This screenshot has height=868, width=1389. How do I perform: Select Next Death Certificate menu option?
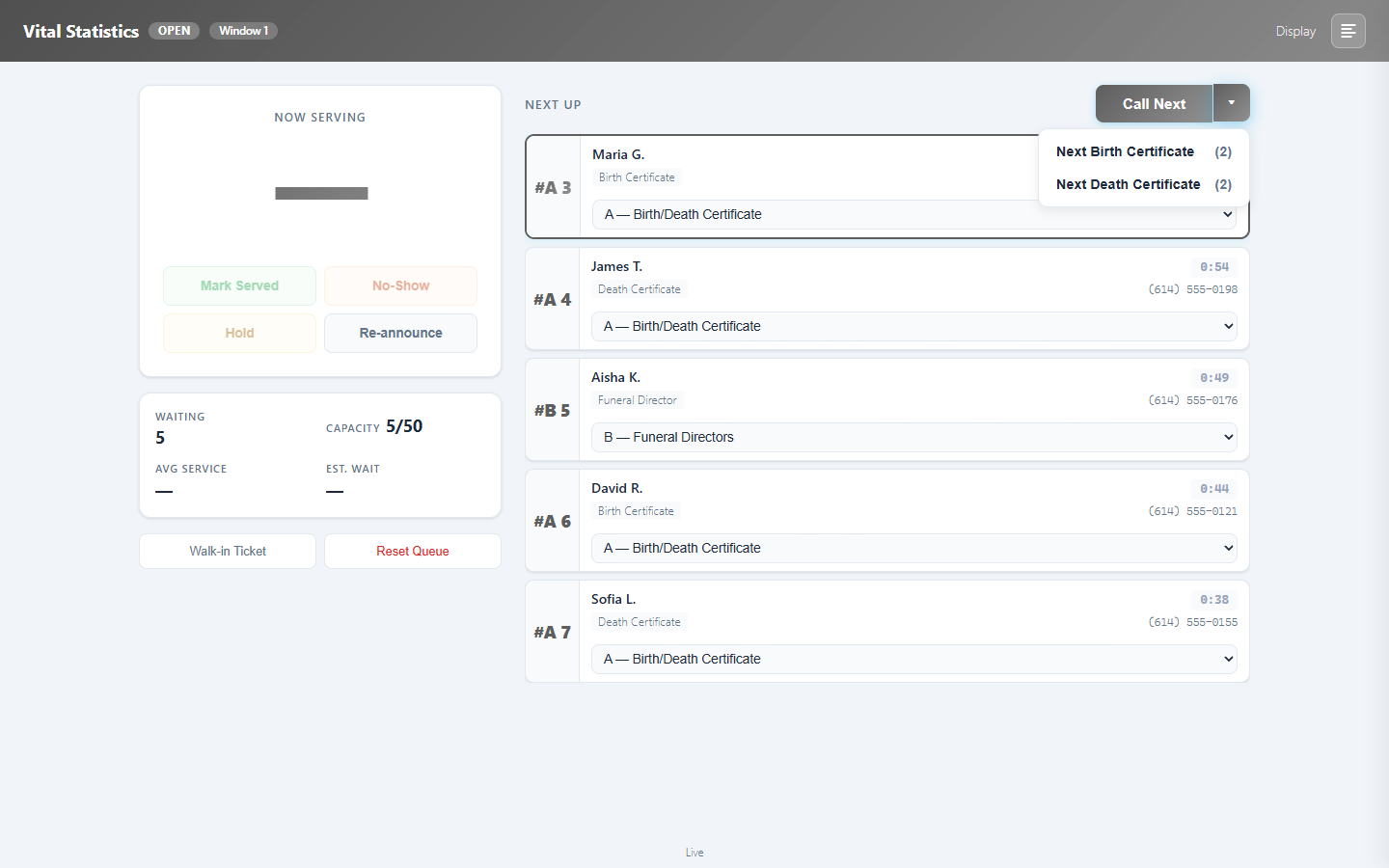(x=1144, y=184)
